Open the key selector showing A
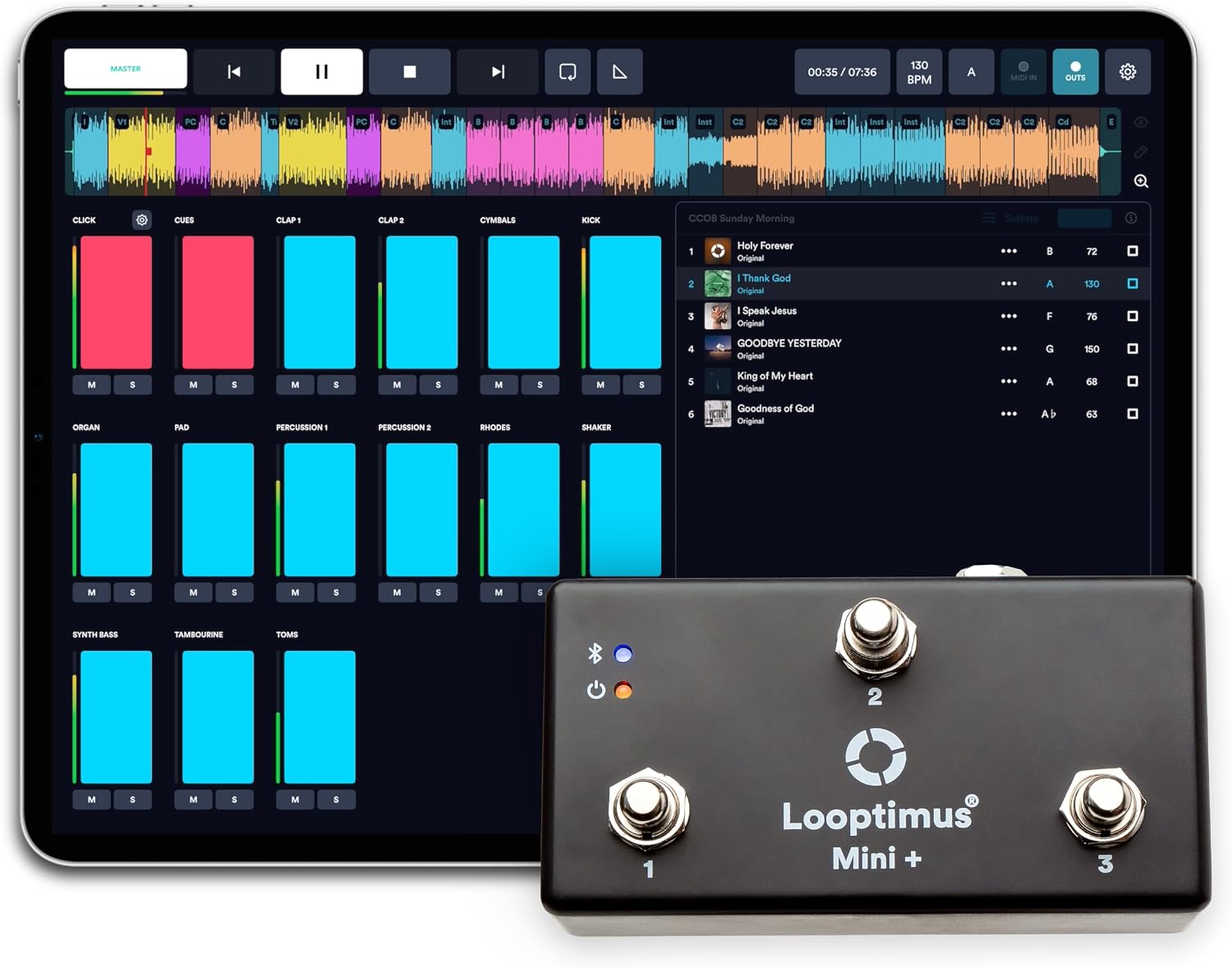The image size is (1232, 968). (971, 72)
